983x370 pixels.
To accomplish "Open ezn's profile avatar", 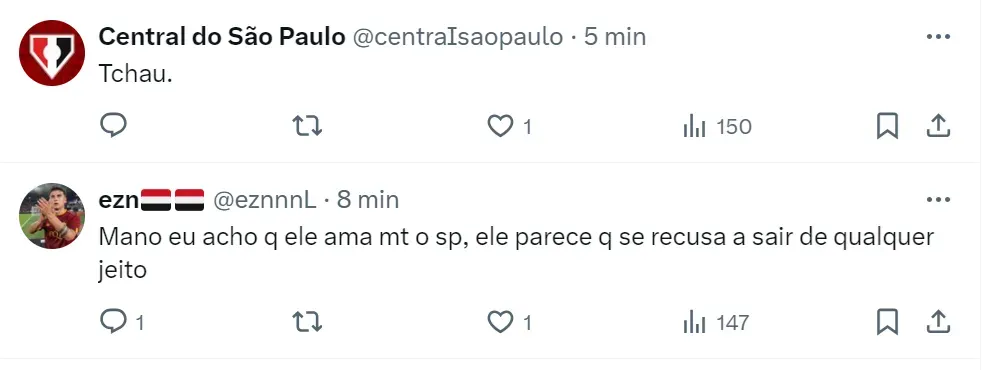I will tap(52, 216).
